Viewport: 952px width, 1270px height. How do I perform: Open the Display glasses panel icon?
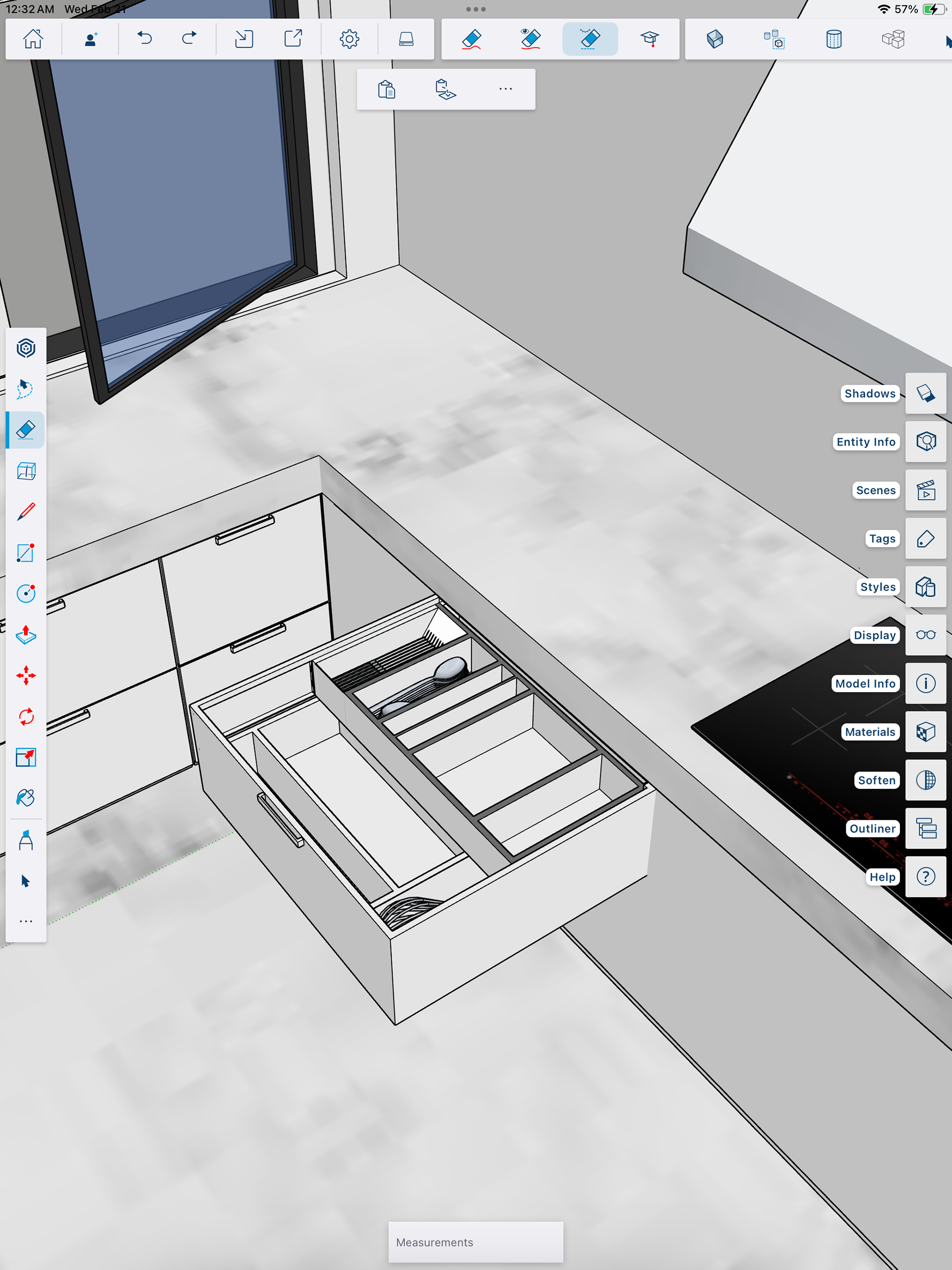point(926,635)
